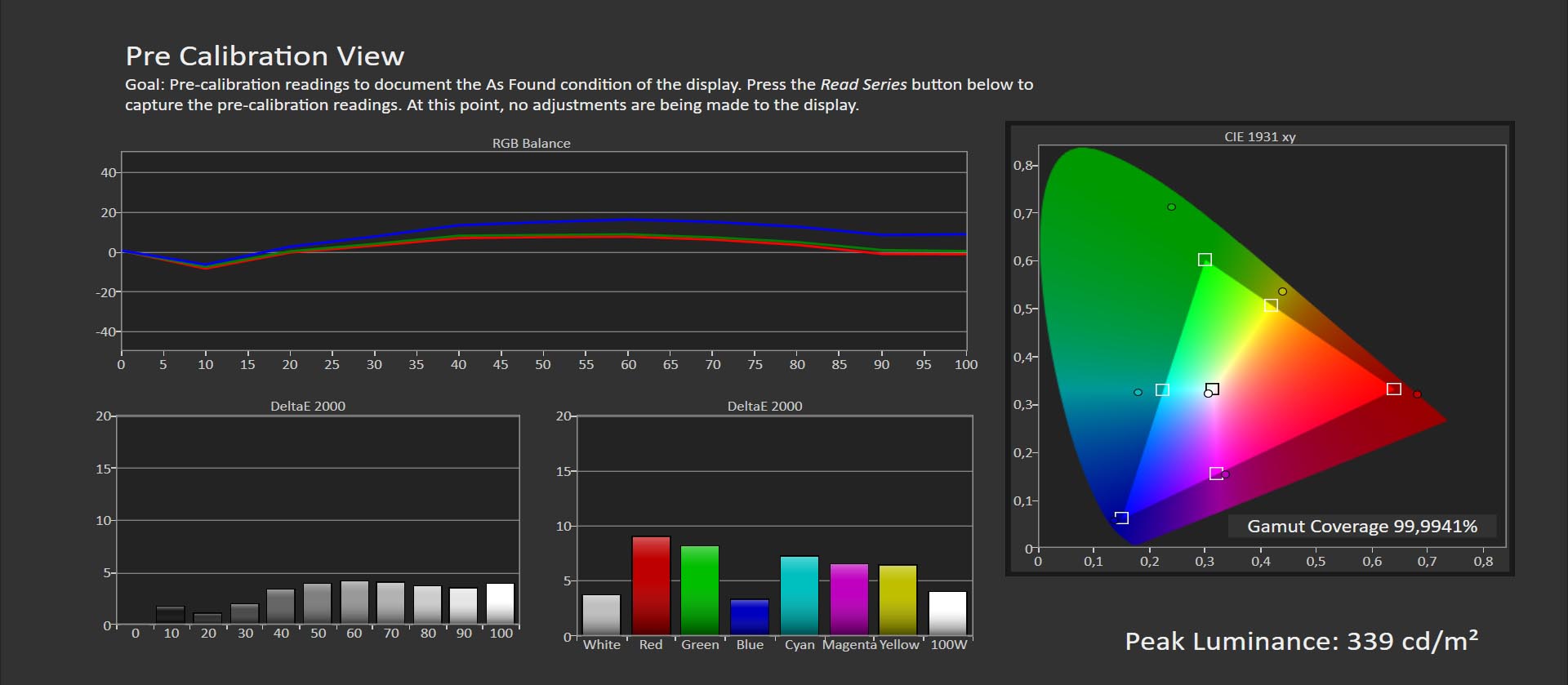This screenshot has height=685, width=1568.
Task: Select the grayscale DeltaE bar at 80
Action: tap(427, 605)
